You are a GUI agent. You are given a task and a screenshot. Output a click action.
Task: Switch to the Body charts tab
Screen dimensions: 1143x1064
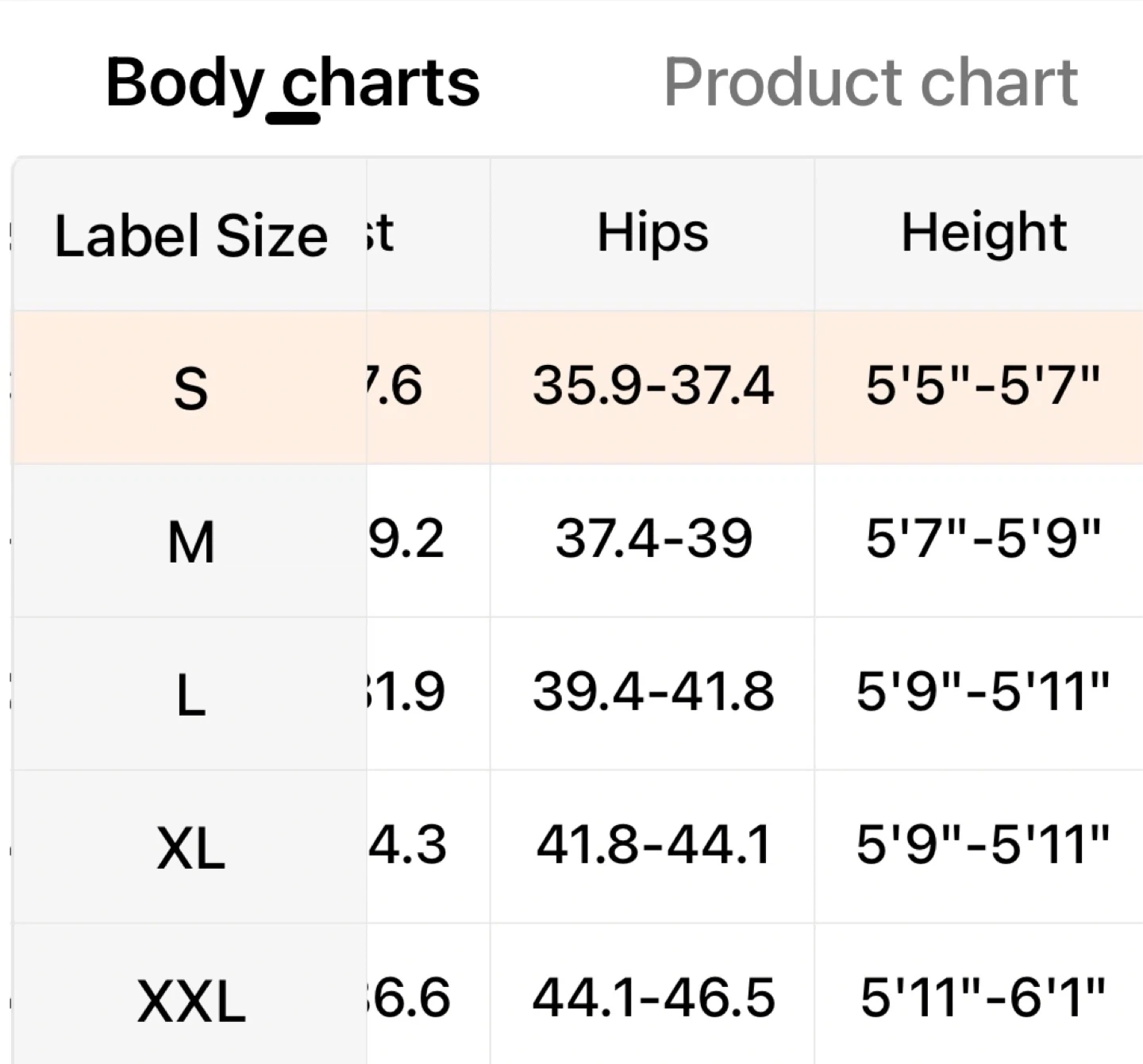(292, 83)
